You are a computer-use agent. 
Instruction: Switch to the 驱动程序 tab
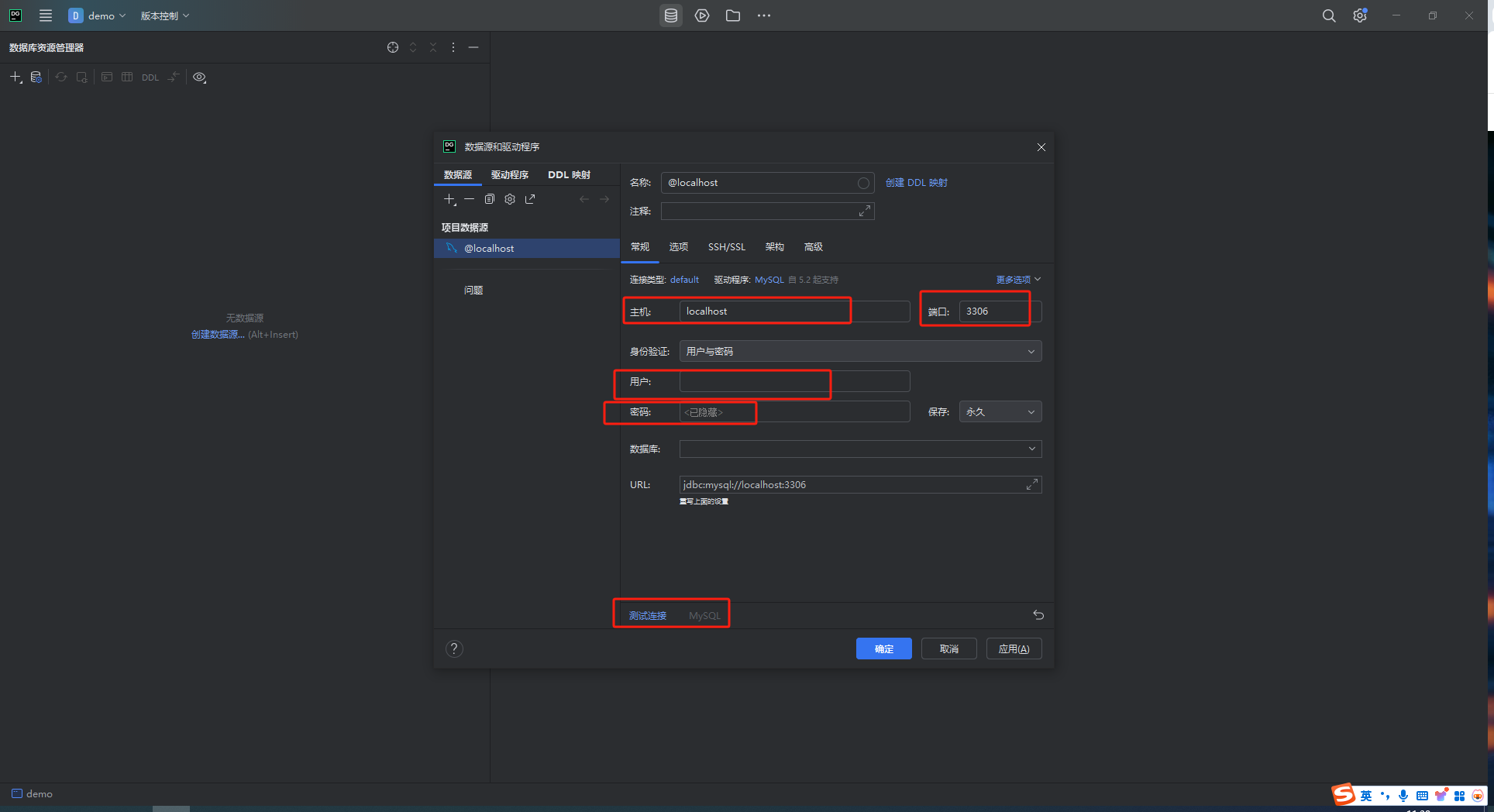click(x=510, y=175)
